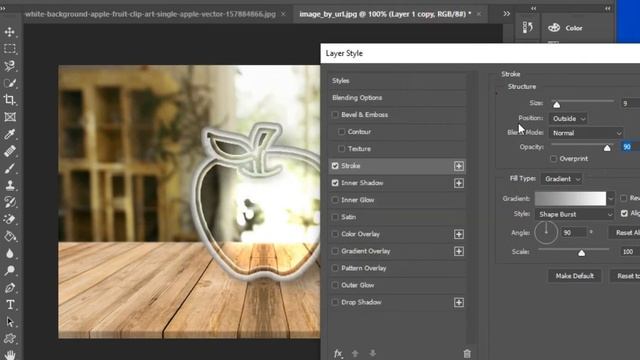
Task: Select the History Brush tool
Action: [10, 202]
